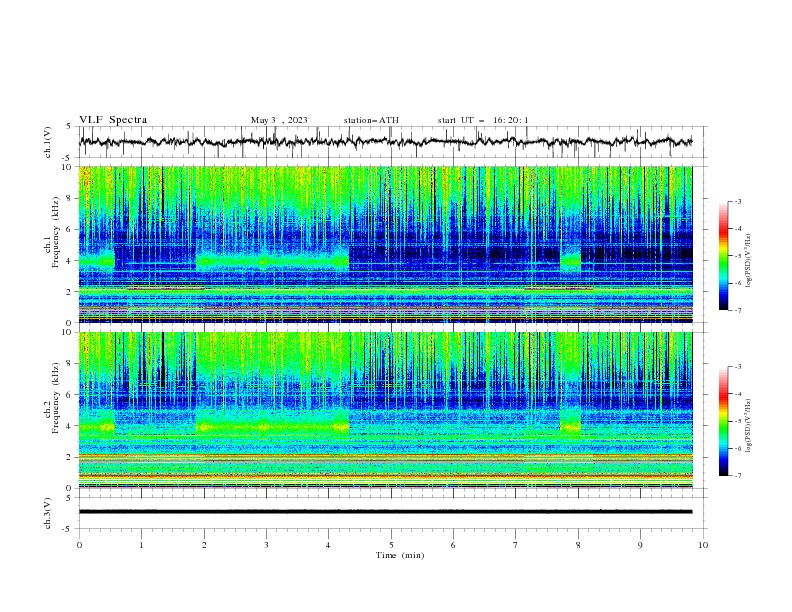This screenshot has height=612, width=792.
Task: Click time axis tick label "2"
Action: 204,545
